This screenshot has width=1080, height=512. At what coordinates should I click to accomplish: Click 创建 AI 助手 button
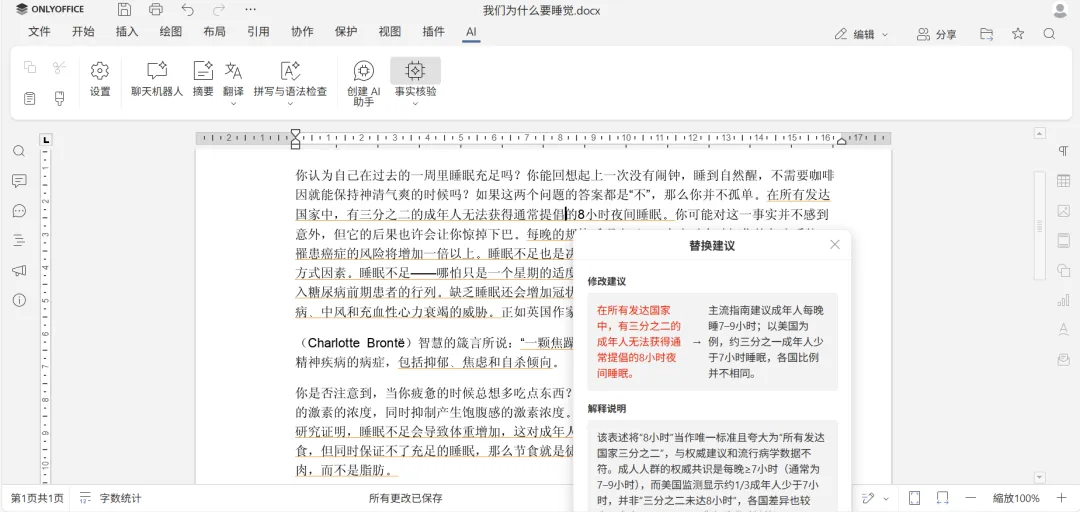[364, 83]
